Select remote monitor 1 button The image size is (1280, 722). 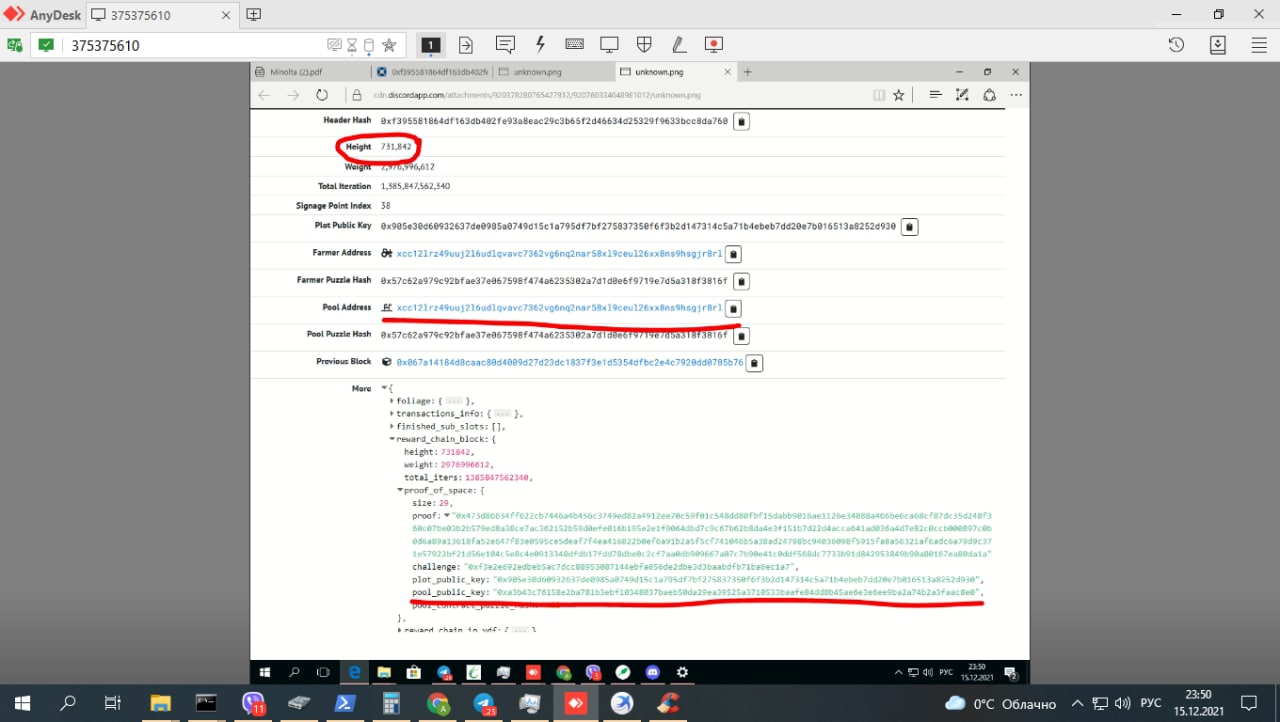(430, 45)
